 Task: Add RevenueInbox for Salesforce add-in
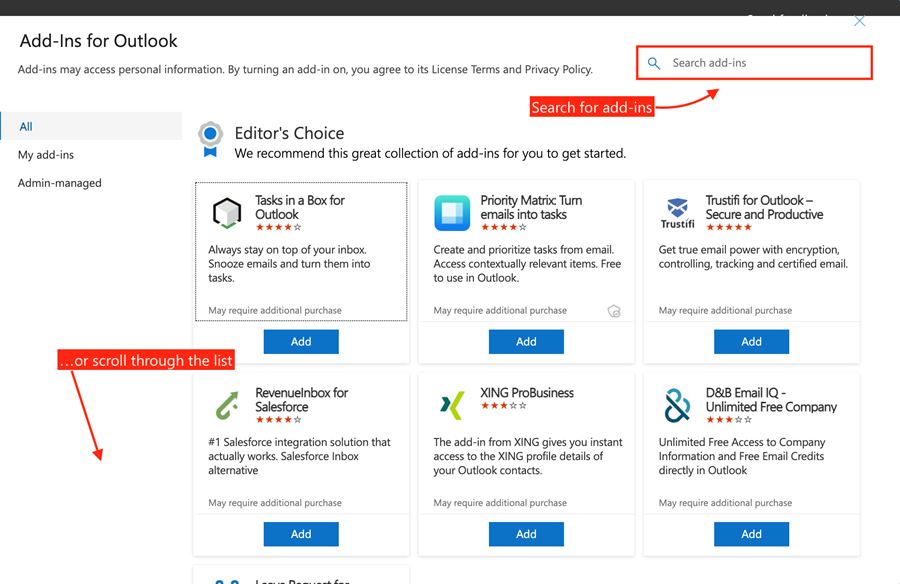[x=301, y=534]
